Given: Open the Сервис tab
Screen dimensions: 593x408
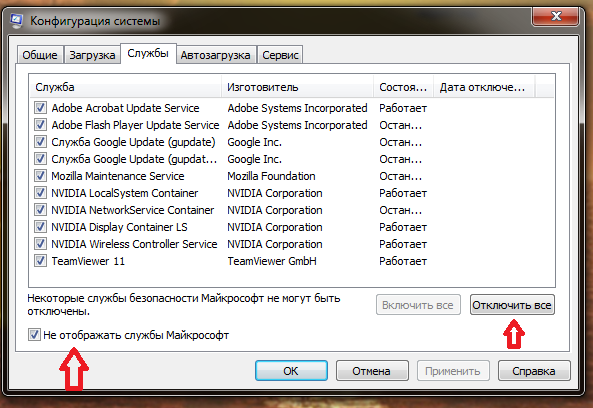Looking at the screenshot, I should pyautogui.click(x=280, y=55).
